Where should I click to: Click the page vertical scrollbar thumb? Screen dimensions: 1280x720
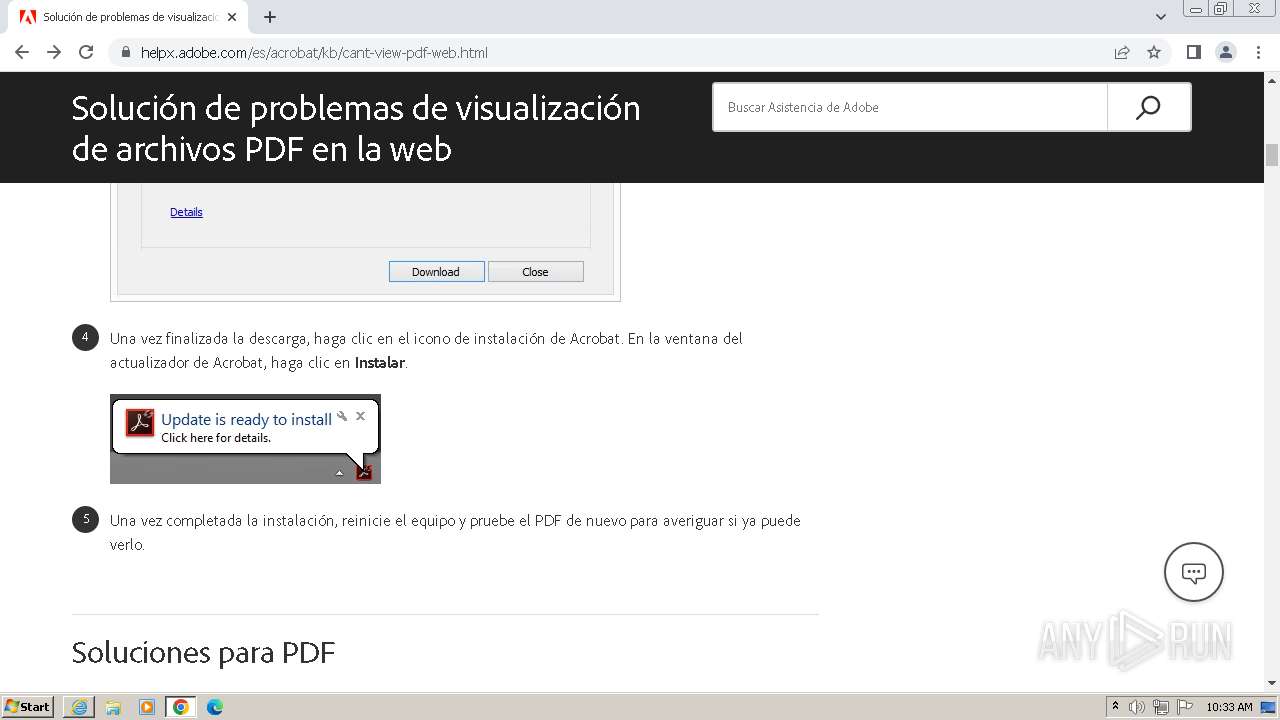click(x=1272, y=155)
